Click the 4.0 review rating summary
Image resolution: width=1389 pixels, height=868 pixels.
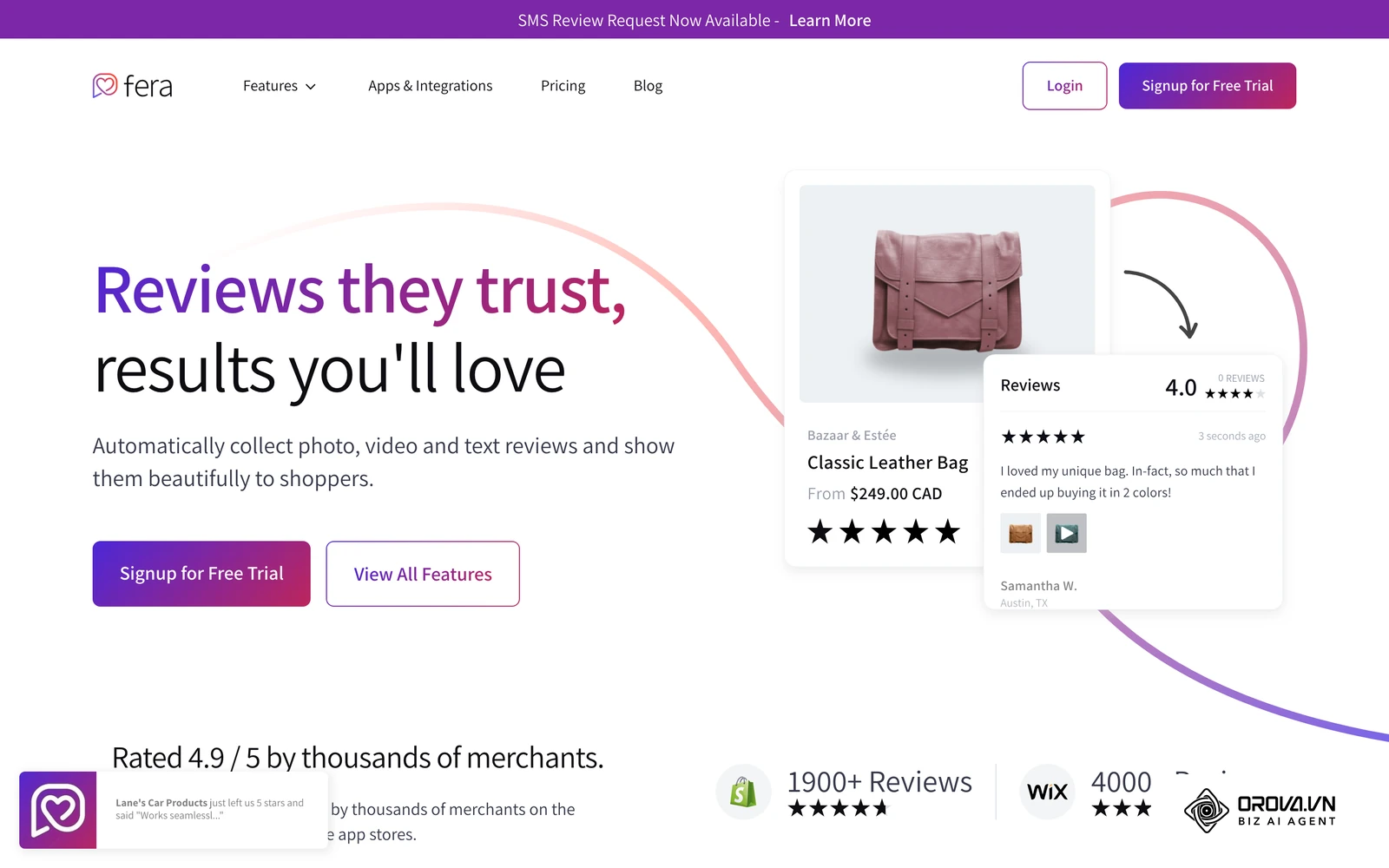tap(1215, 387)
